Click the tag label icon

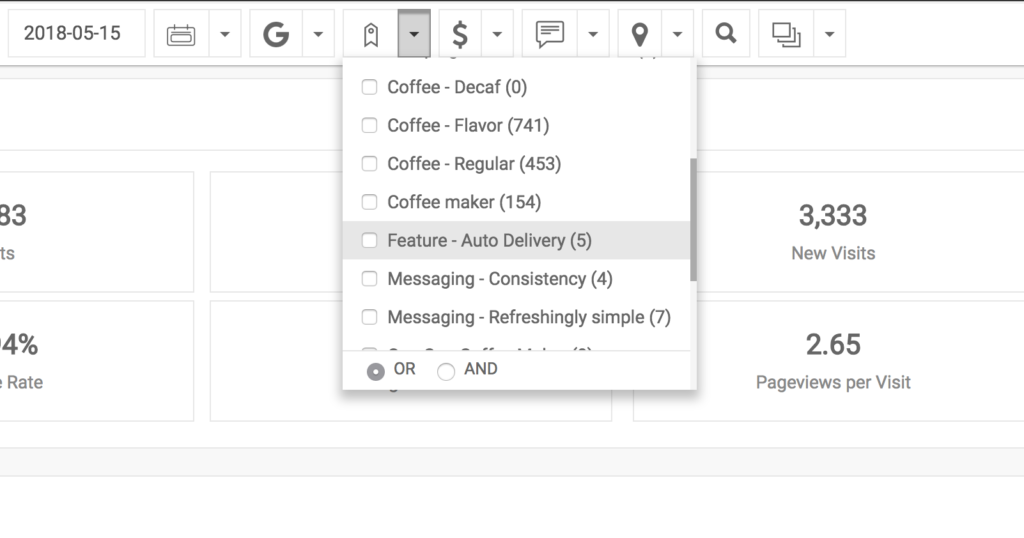[x=370, y=33]
